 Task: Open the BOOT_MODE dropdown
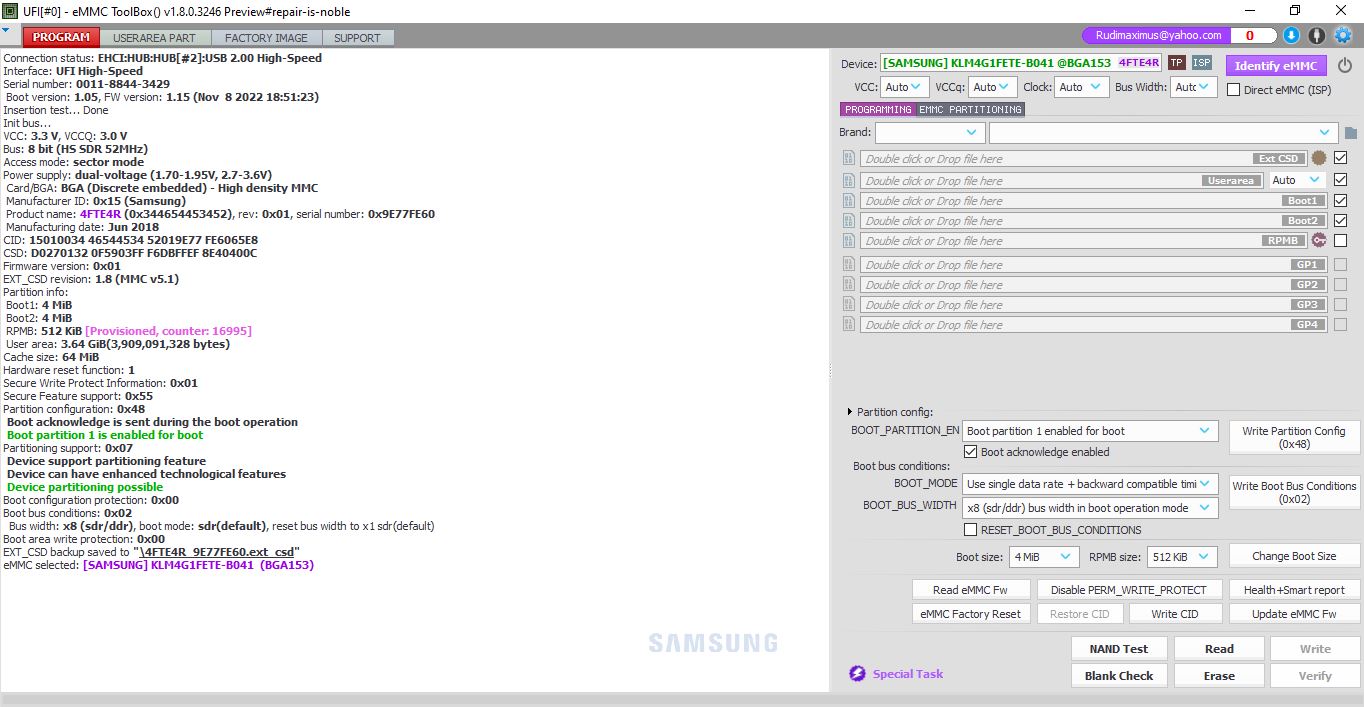coord(1090,484)
